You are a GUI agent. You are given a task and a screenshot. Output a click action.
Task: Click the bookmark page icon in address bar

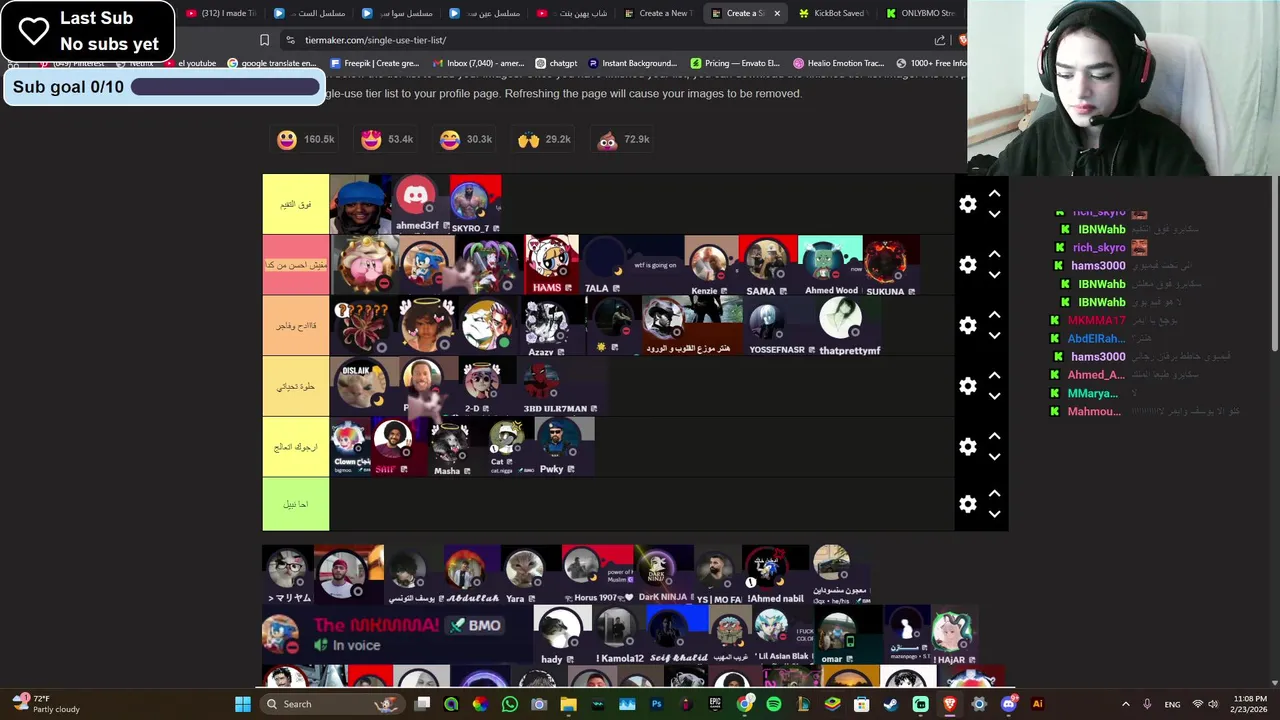pyautogui.click(x=264, y=40)
